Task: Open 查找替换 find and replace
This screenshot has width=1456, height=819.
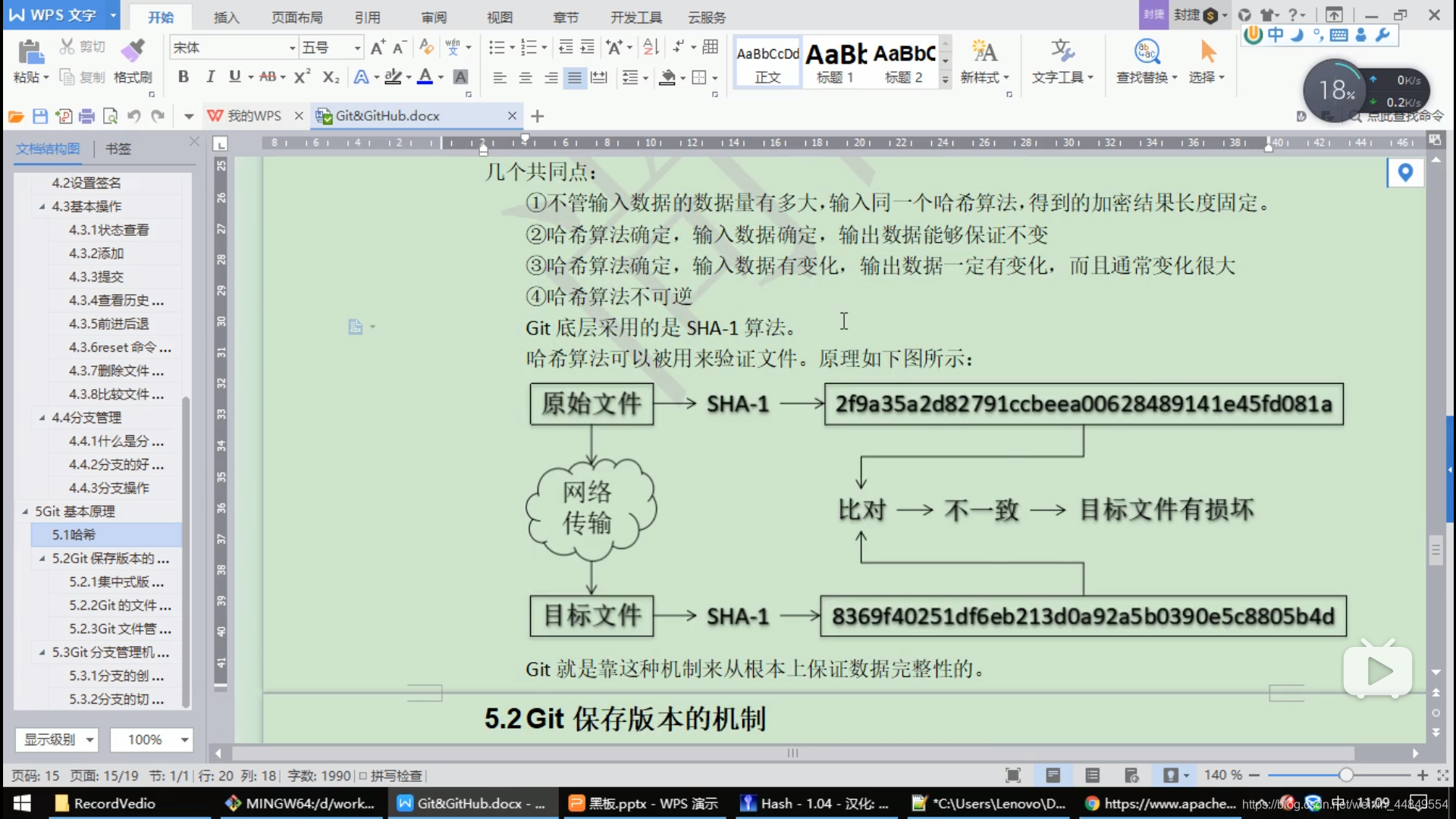Action: [1147, 62]
